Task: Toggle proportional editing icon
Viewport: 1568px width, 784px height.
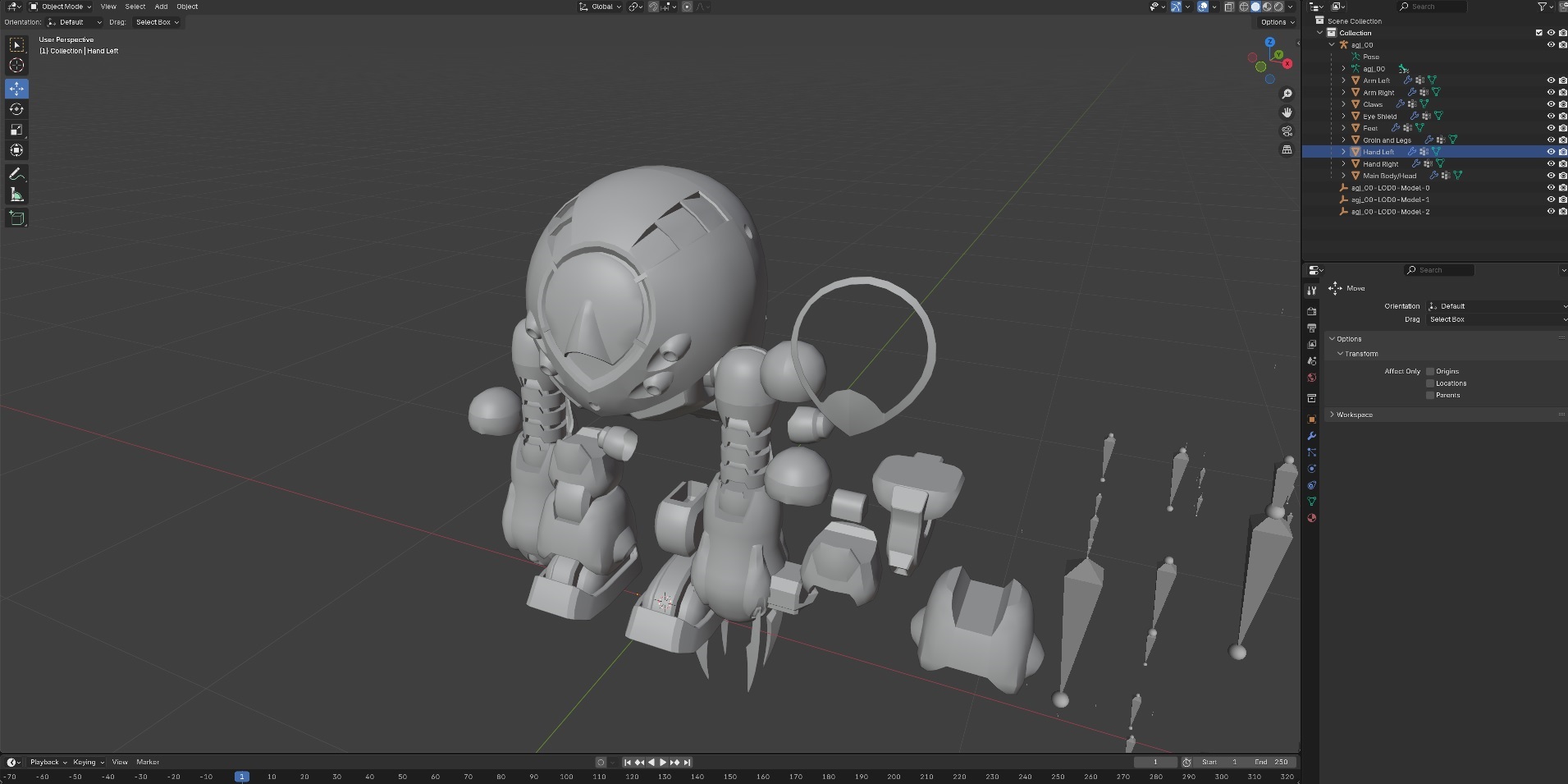Action: pos(688,7)
